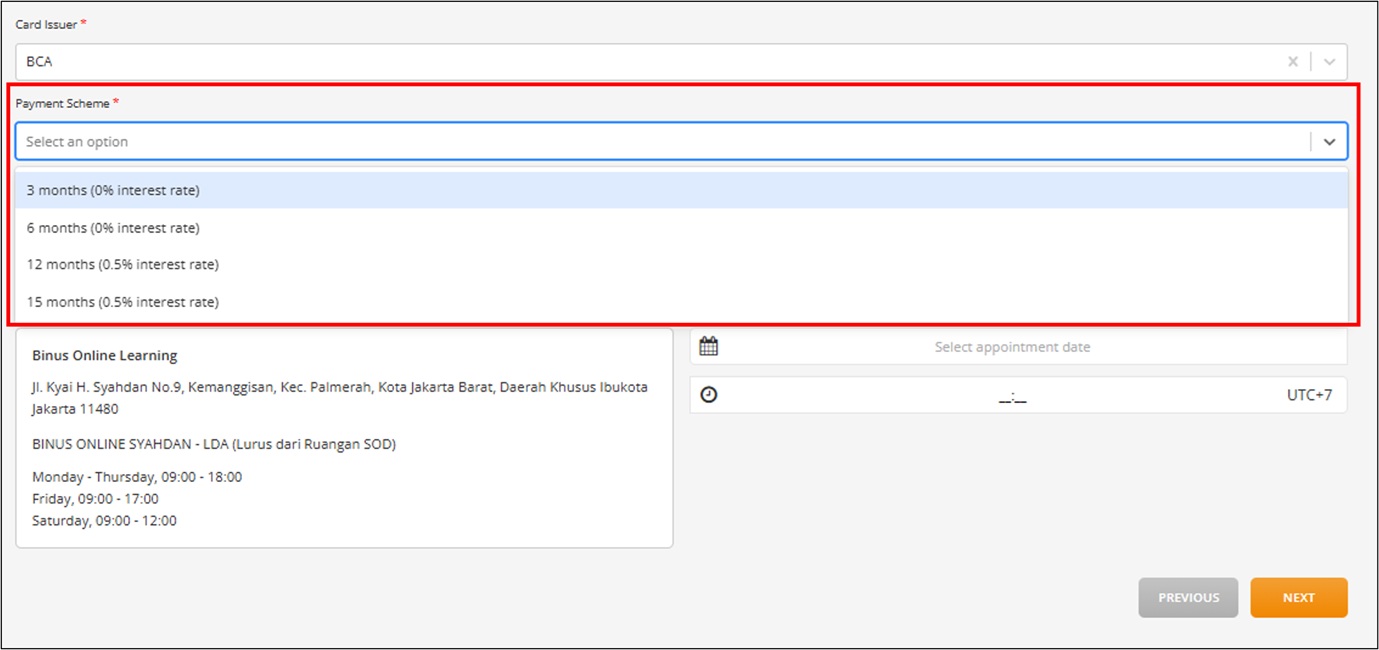This screenshot has width=1379, height=650.
Task: Click the clock icon for appointment time
Action: tap(709, 395)
